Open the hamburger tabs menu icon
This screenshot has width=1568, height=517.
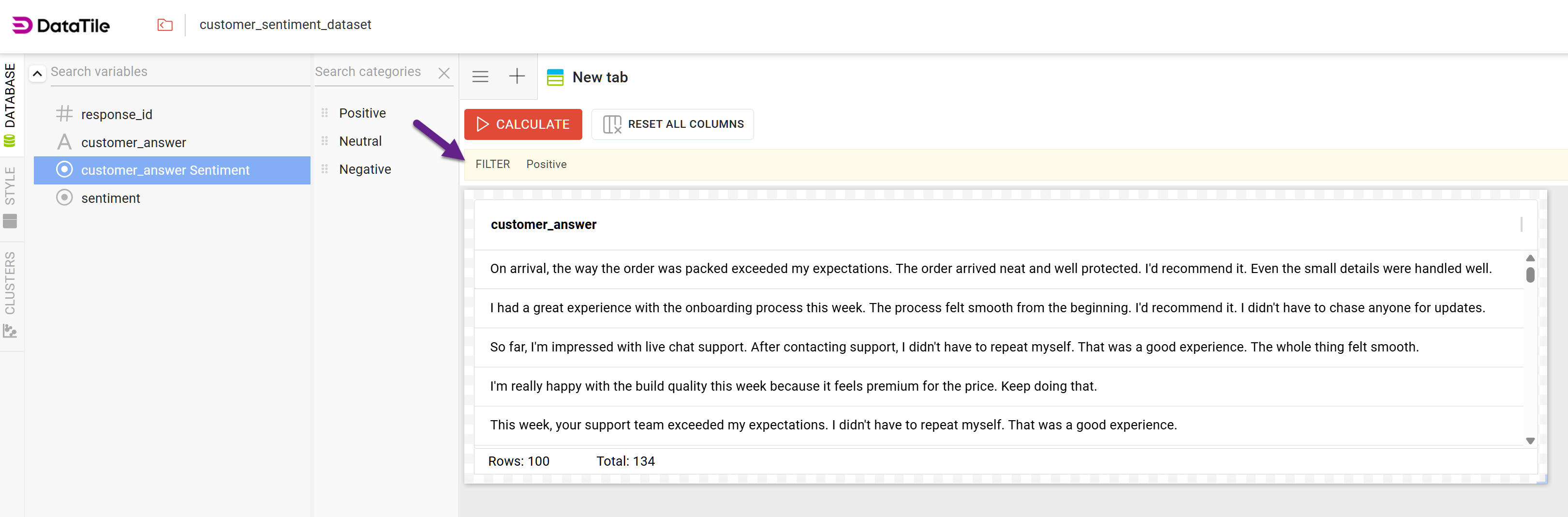(480, 77)
